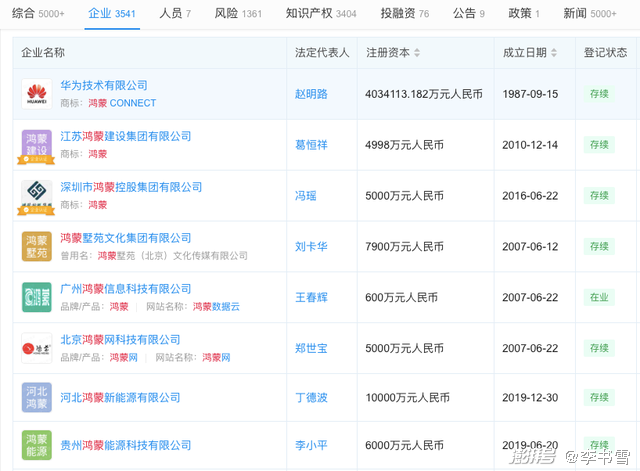The width and height of the screenshot is (640, 471).
Task: View legal representative 葛恒祥
Action: tap(311, 145)
